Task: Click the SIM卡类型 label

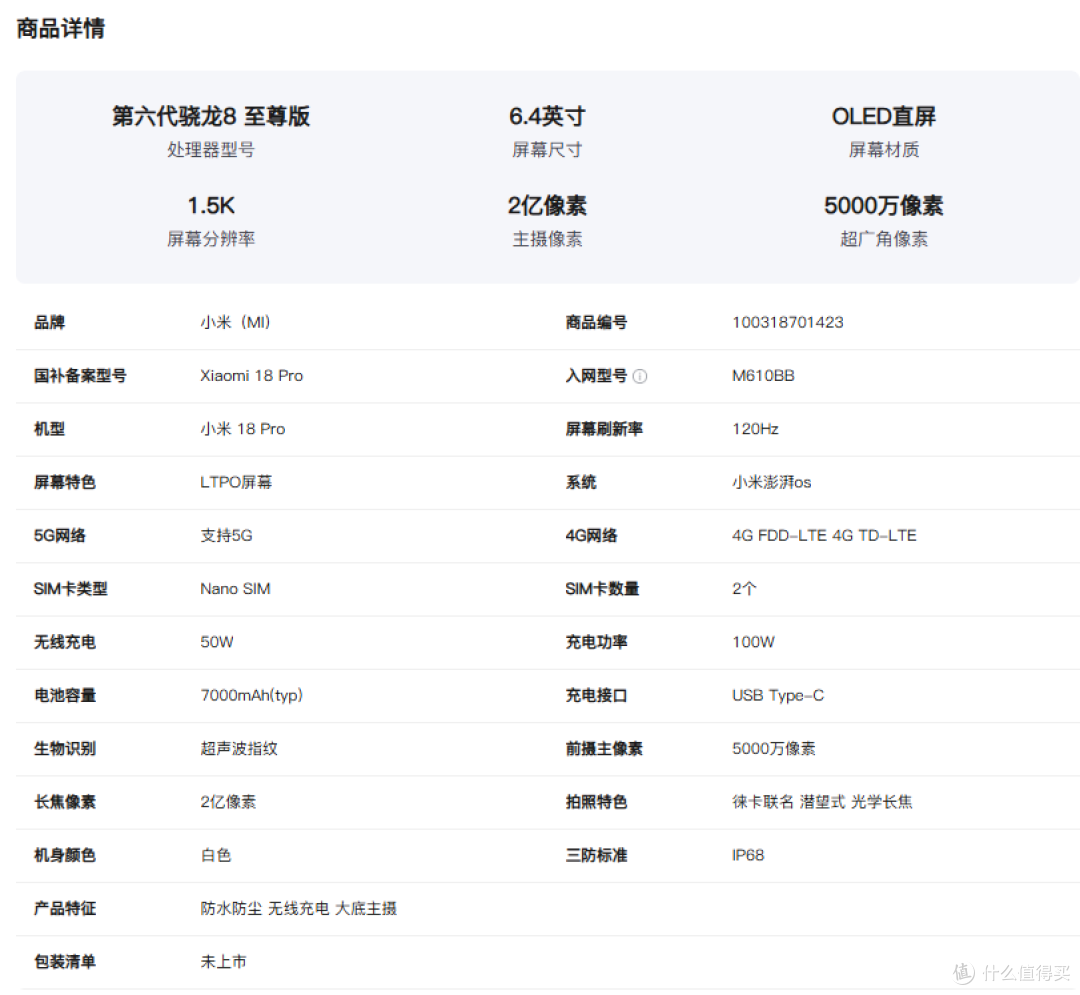Action: pos(71,589)
